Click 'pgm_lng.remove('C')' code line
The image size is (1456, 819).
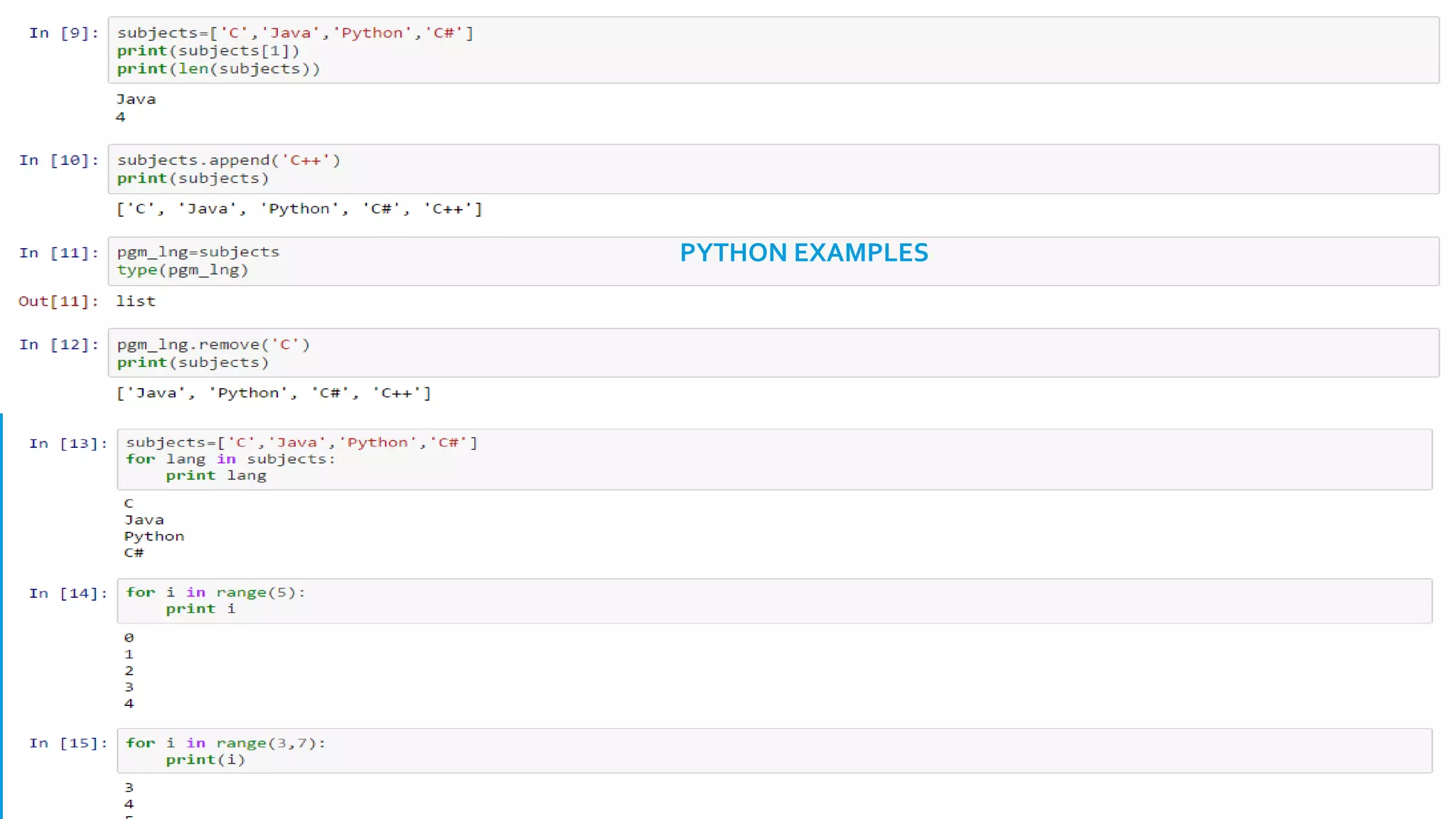click(x=213, y=345)
